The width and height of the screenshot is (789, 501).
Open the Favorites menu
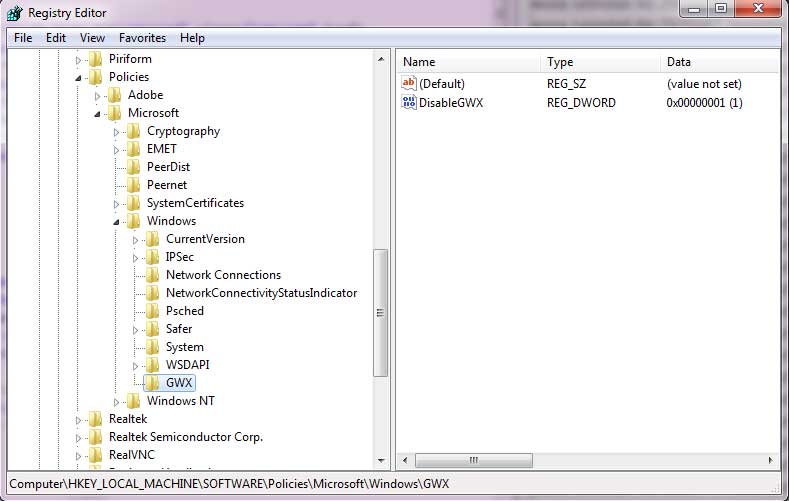coord(142,38)
